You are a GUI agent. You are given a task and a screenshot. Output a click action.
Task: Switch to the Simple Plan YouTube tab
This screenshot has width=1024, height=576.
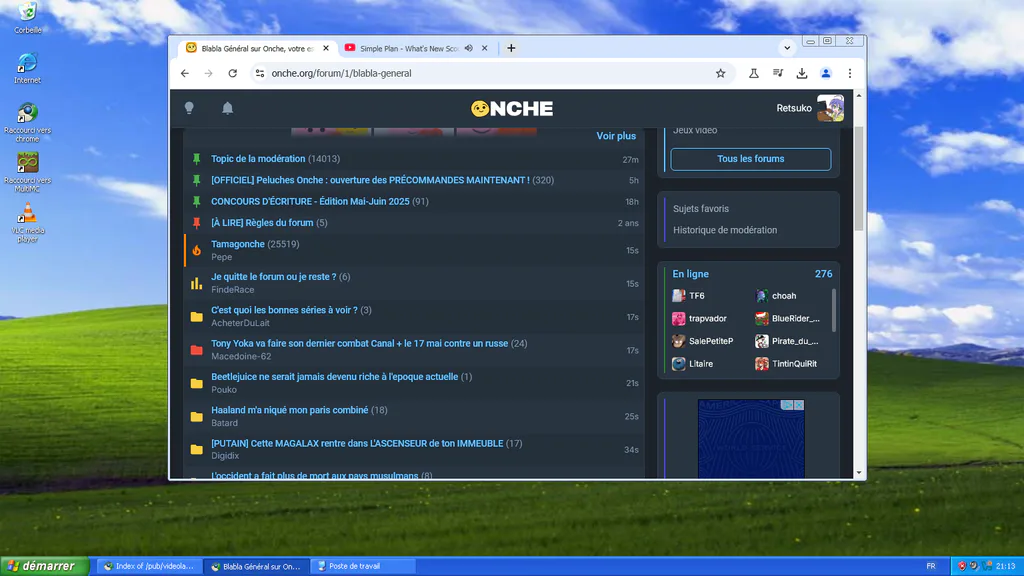click(409, 48)
